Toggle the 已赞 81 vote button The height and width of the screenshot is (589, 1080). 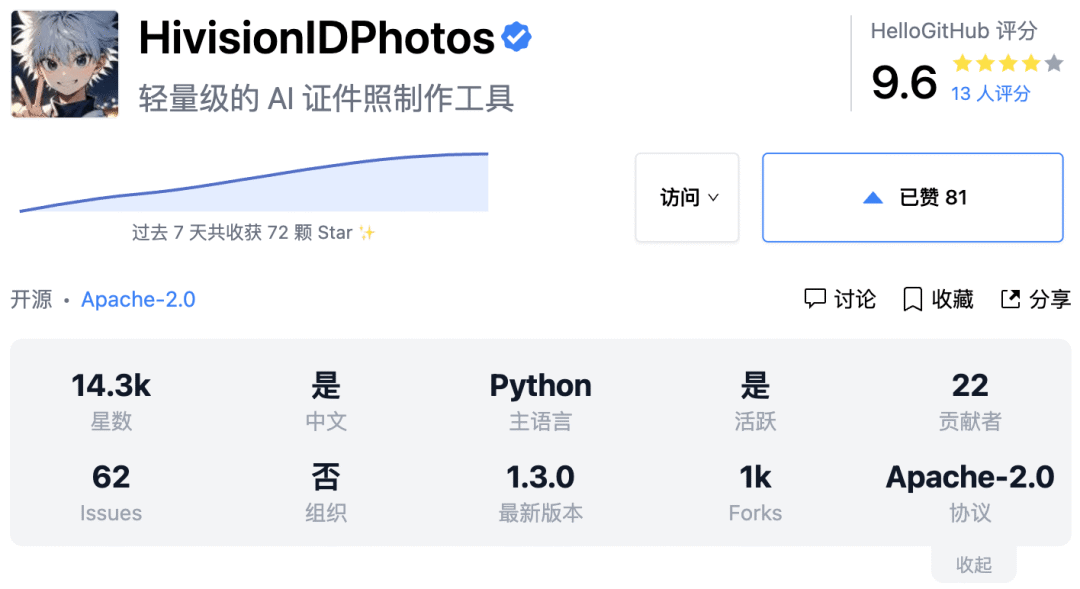(912, 197)
